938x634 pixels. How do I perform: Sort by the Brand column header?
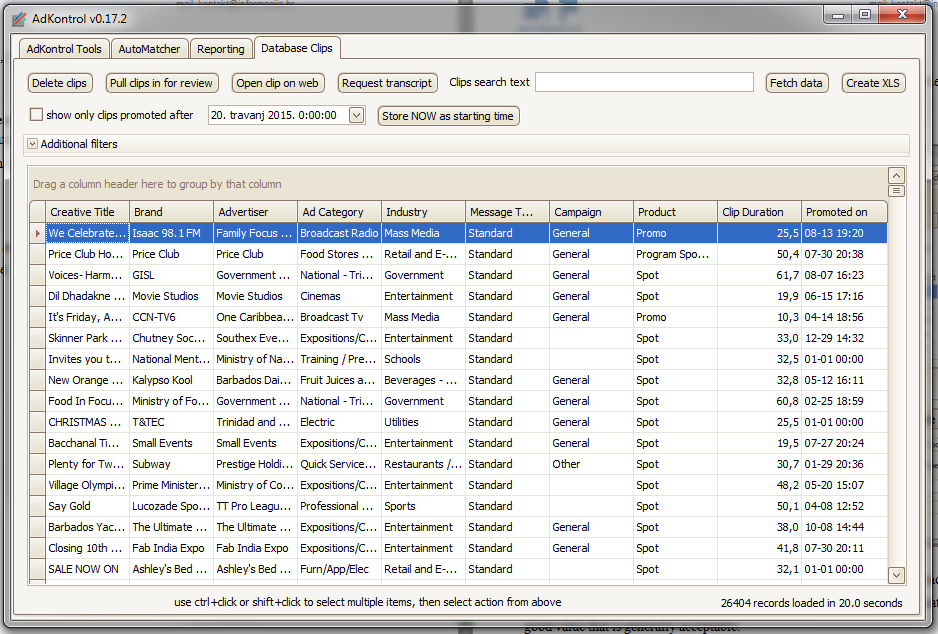[171, 212]
